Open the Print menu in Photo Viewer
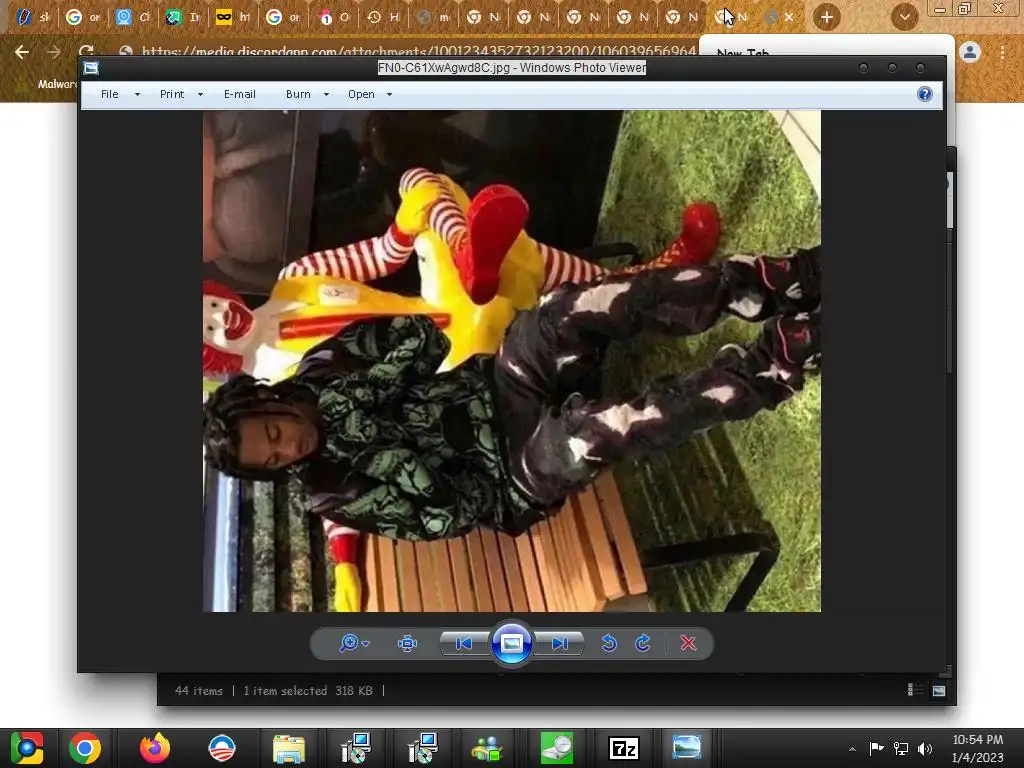Screen dimensions: 1024x768 click(172, 94)
